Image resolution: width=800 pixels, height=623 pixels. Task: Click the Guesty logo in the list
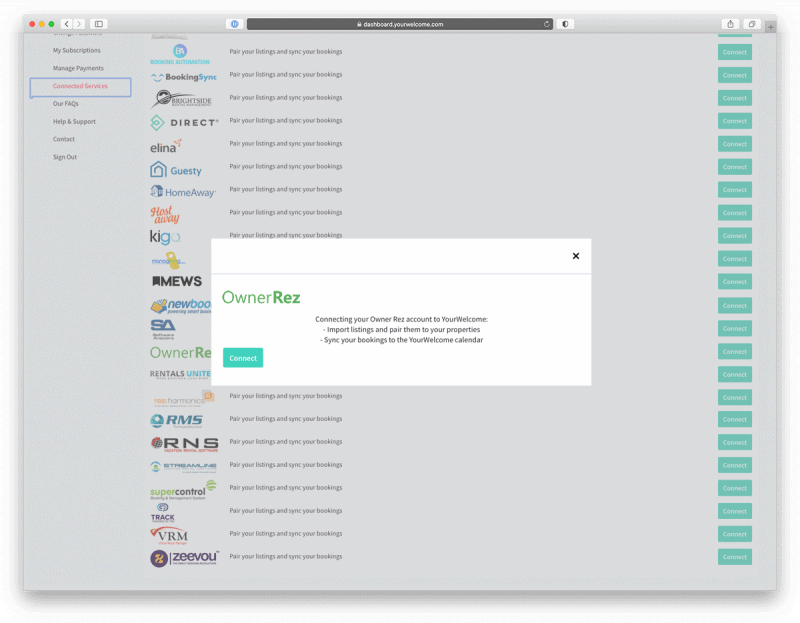[x=176, y=170]
